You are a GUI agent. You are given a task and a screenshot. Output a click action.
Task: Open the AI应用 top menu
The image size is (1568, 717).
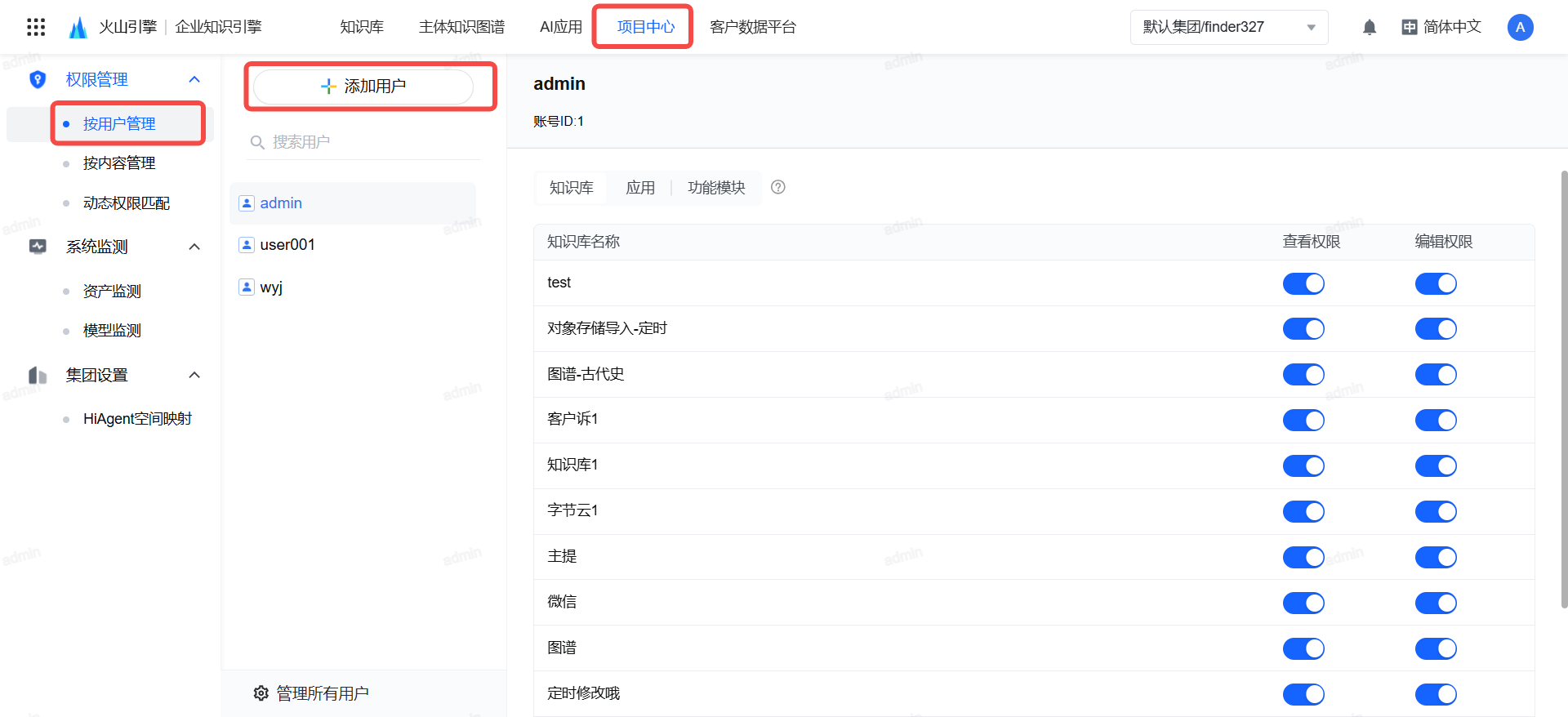click(560, 27)
